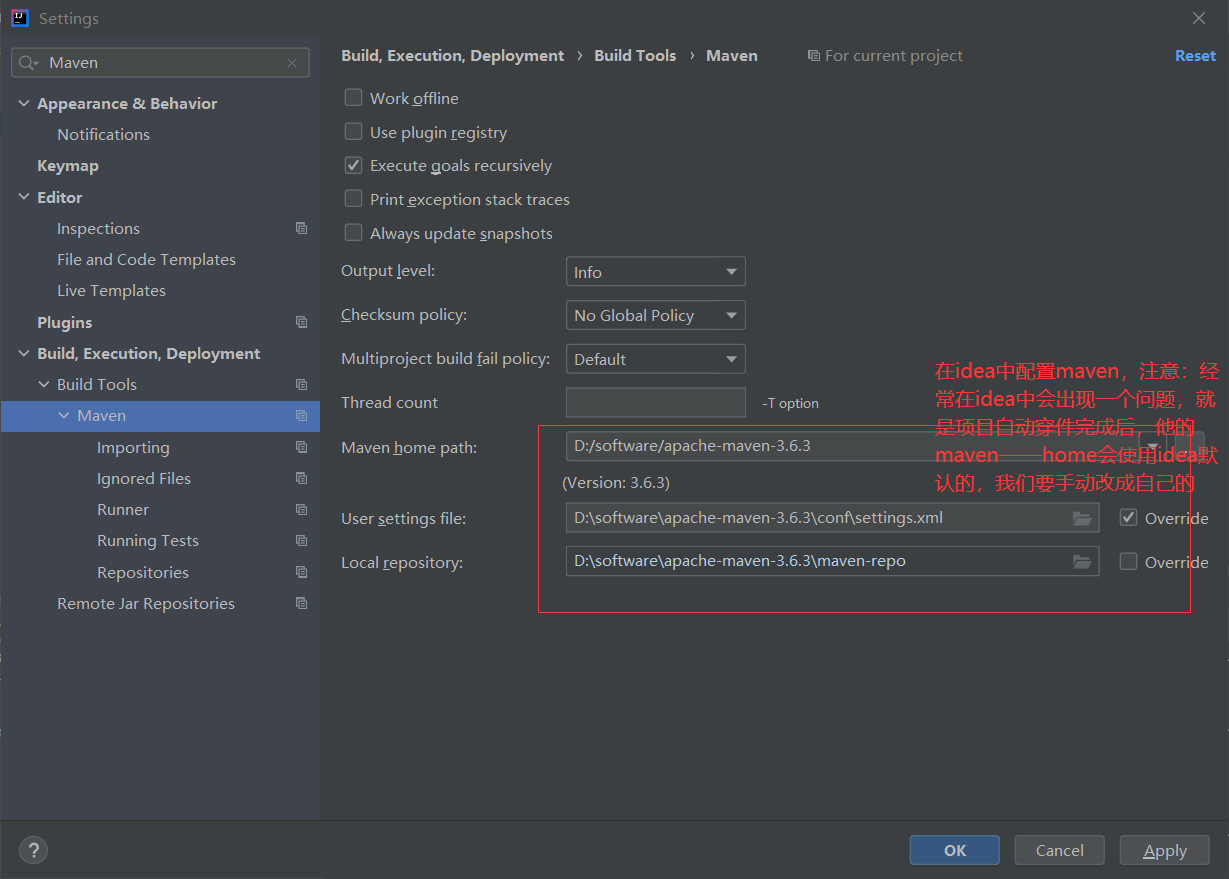The image size is (1229, 879).
Task: Click the Apply button
Action: pos(1165,850)
